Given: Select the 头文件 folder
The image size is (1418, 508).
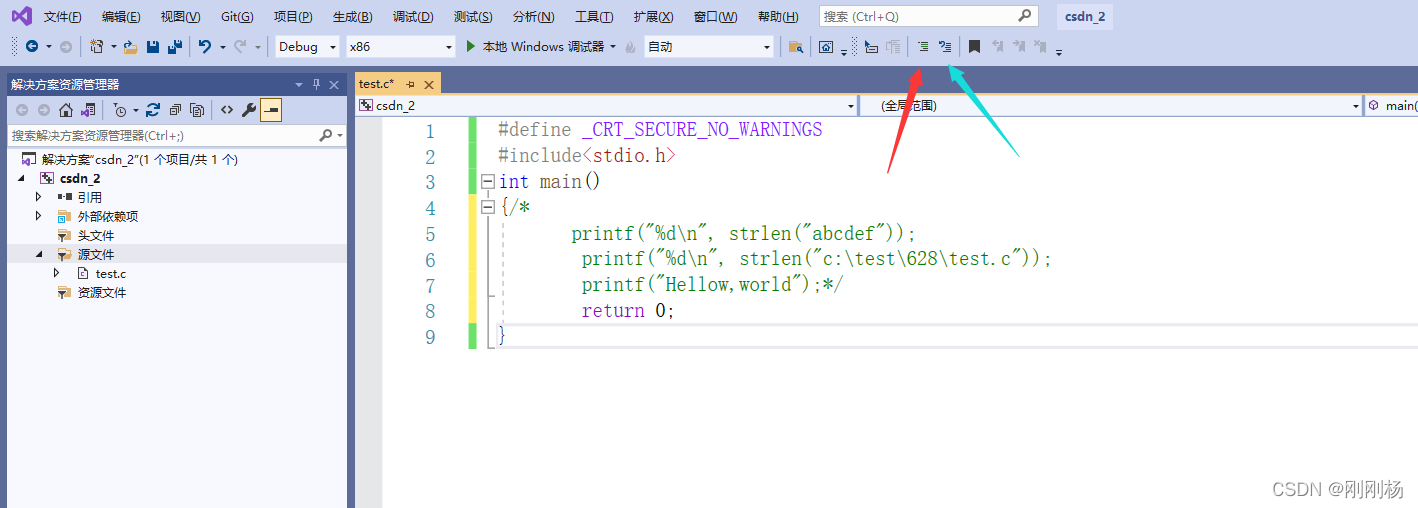Looking at the screenshot, I should tap(96, 235).
